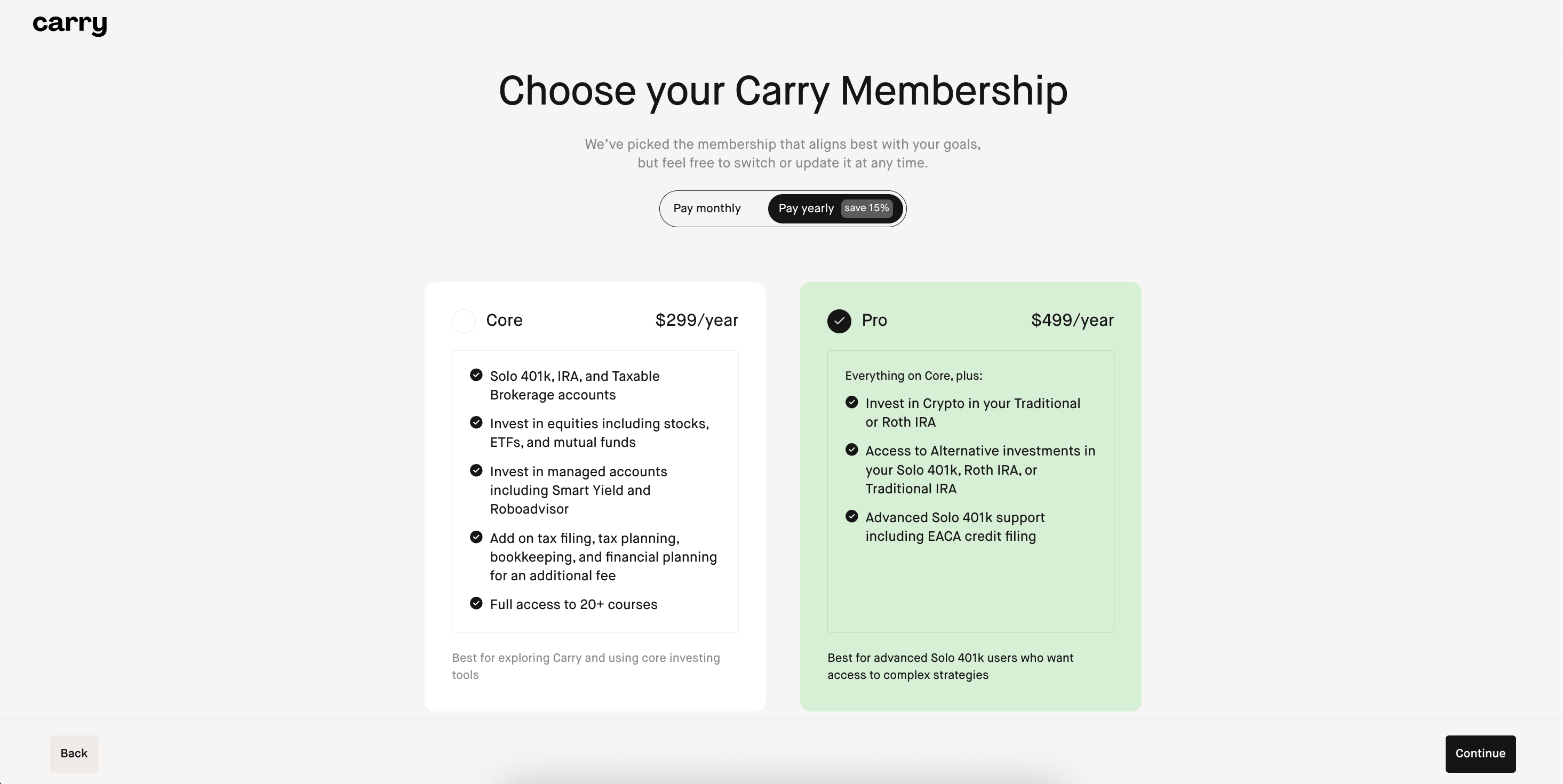Click checkmark beside Invest in Crypto
Screen dimensions: 1563x784
pyautogui.click(x=852, y=402)
